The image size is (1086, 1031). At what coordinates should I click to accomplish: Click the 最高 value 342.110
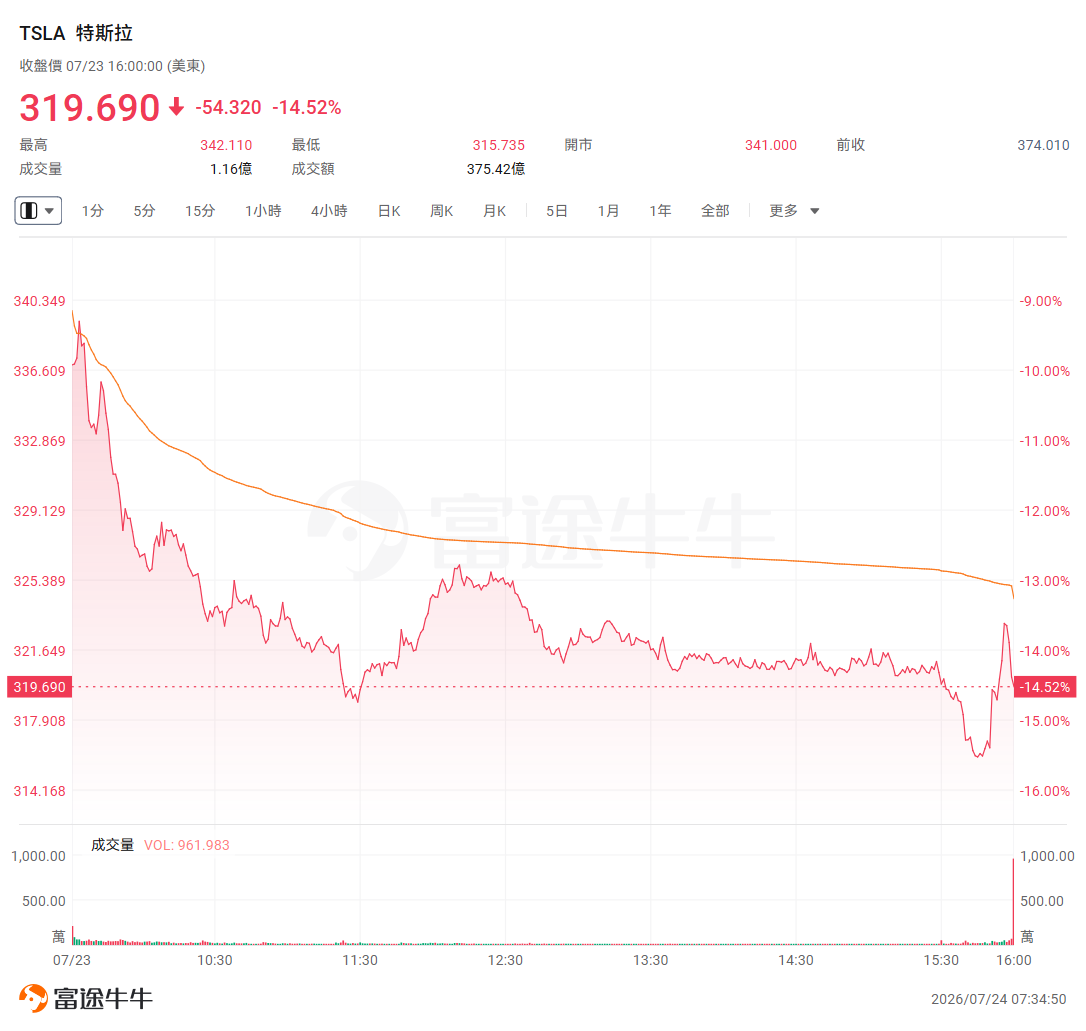pos(226,145)
